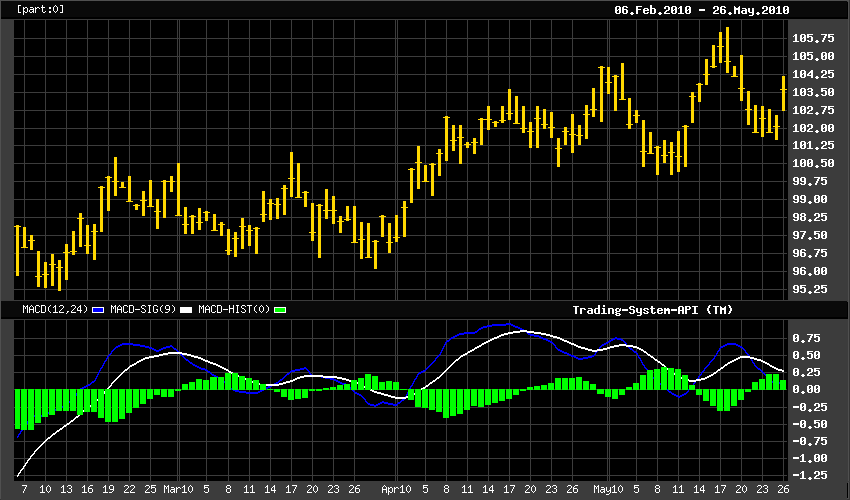The image size is (850, 500).
Task: Click the 25 date label before Mar10
Action: [x=150, y=489]
